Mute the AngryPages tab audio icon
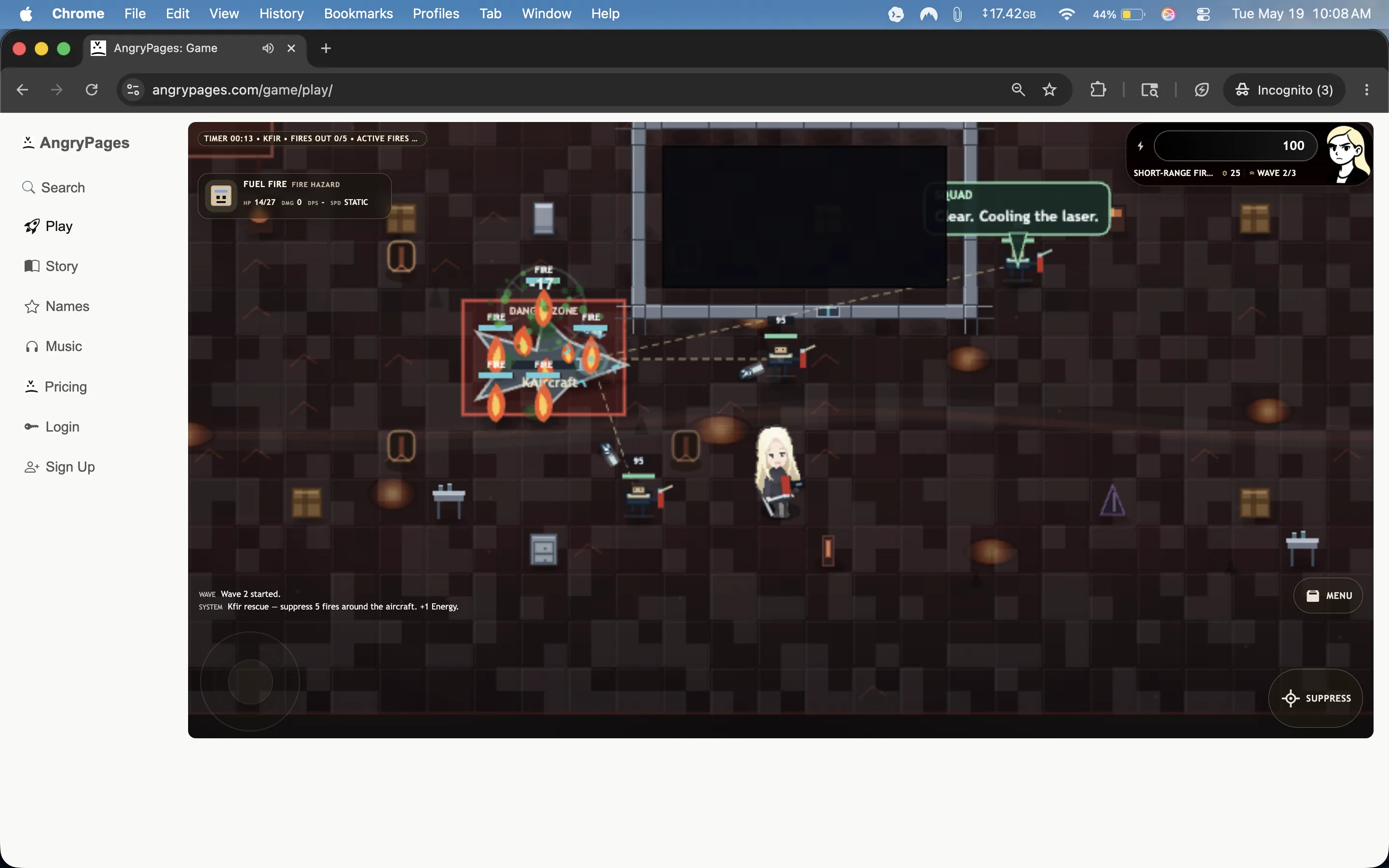 tap(268, 48)
